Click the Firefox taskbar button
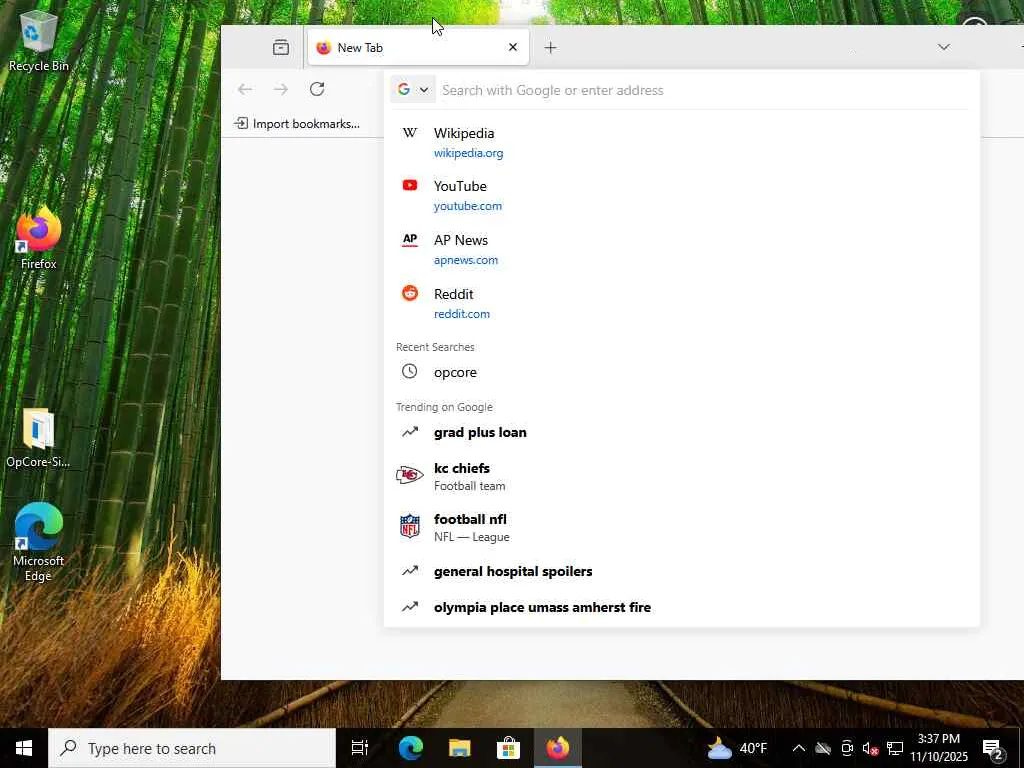Viewport: 1024px width, 768px height. pos(558,748)
